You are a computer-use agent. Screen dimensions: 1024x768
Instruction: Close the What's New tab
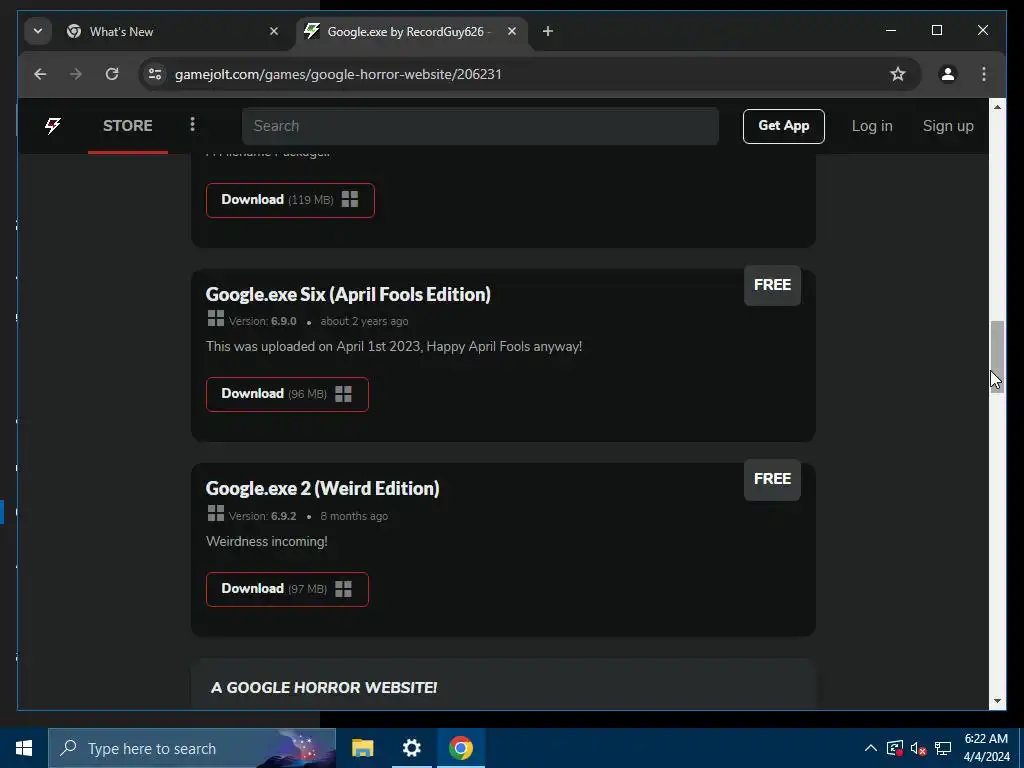point(274,31)
